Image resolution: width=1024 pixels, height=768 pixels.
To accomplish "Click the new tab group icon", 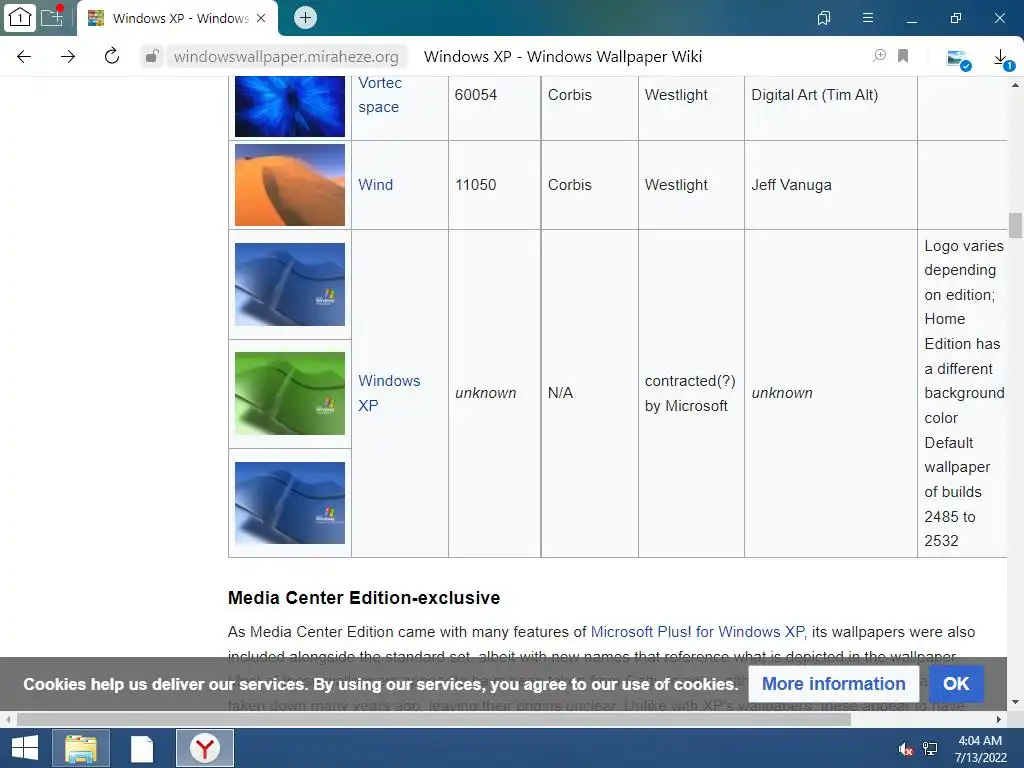I will [52, 17].
